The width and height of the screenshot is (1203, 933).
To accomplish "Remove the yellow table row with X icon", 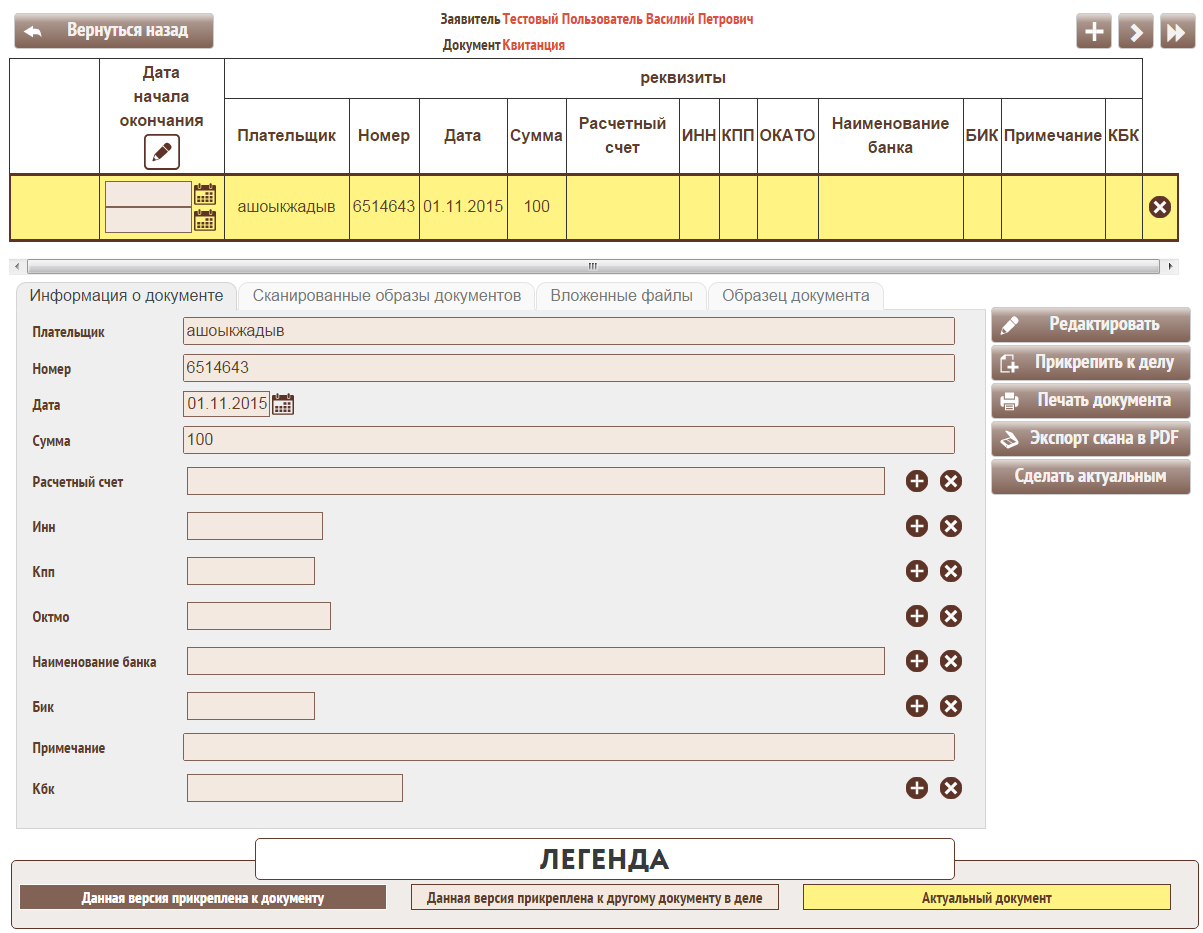I will [x=1160, y=207].
